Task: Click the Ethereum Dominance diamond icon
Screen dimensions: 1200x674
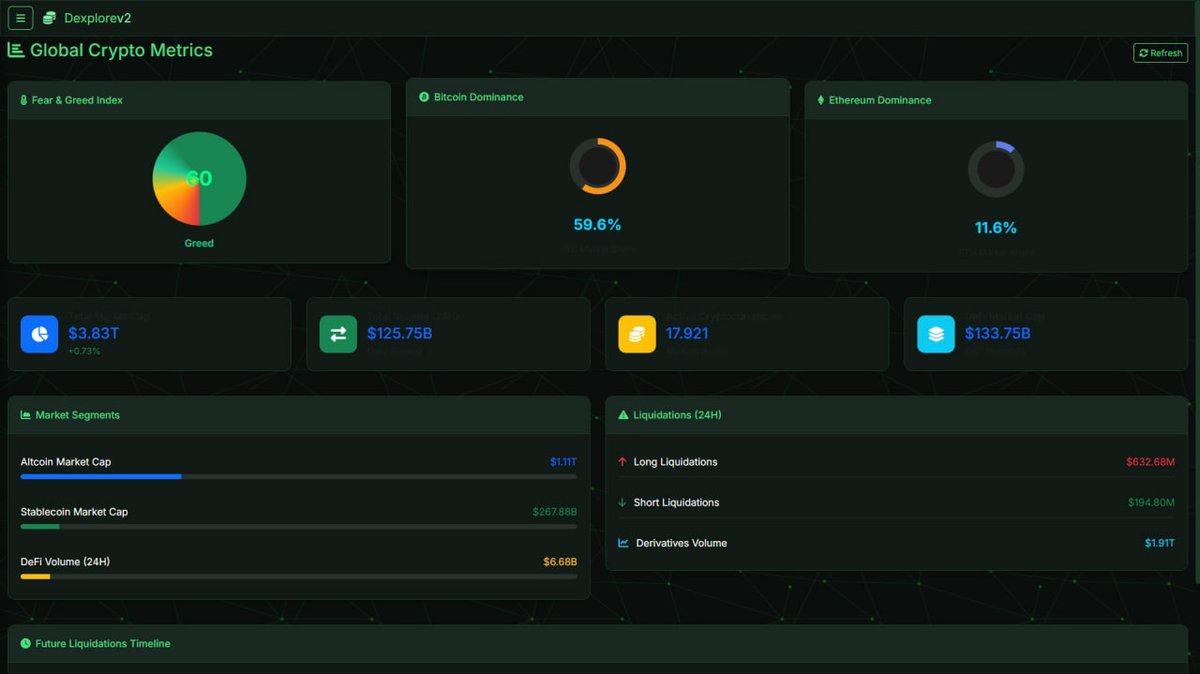Action: click(821, 100)
